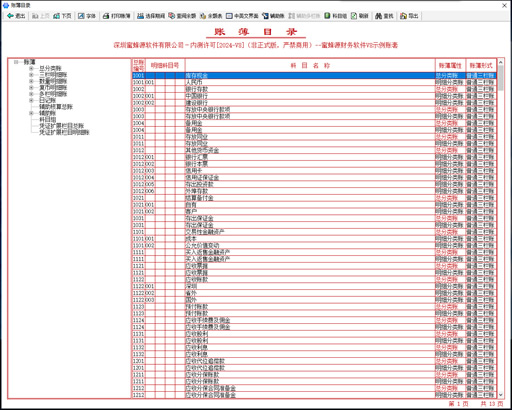Select the 1002 银行存款 row
The image size is (512, 410).
click(x=314, y=89)
